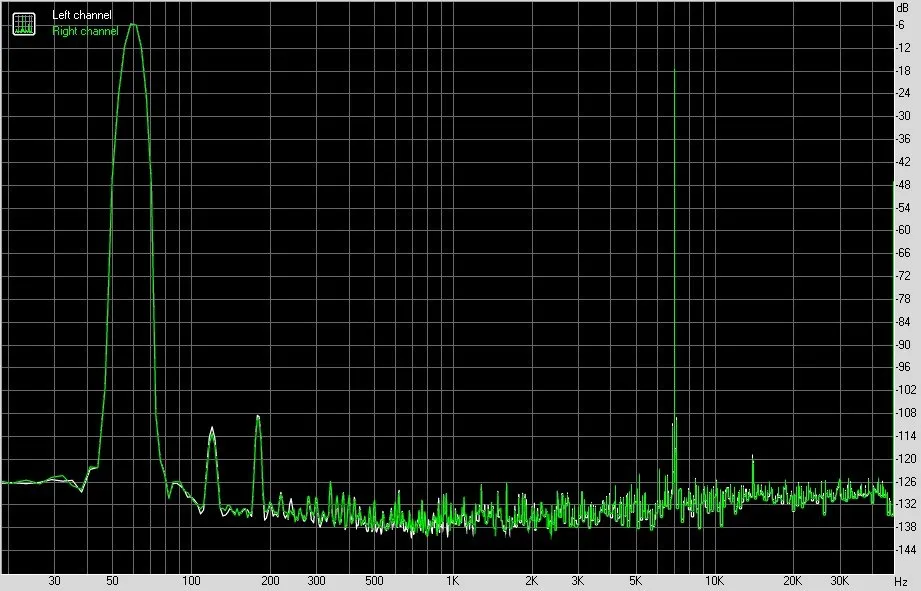Click the "-126" dB scale value
This screenshot has width=921, height=591.
(905, 482)
